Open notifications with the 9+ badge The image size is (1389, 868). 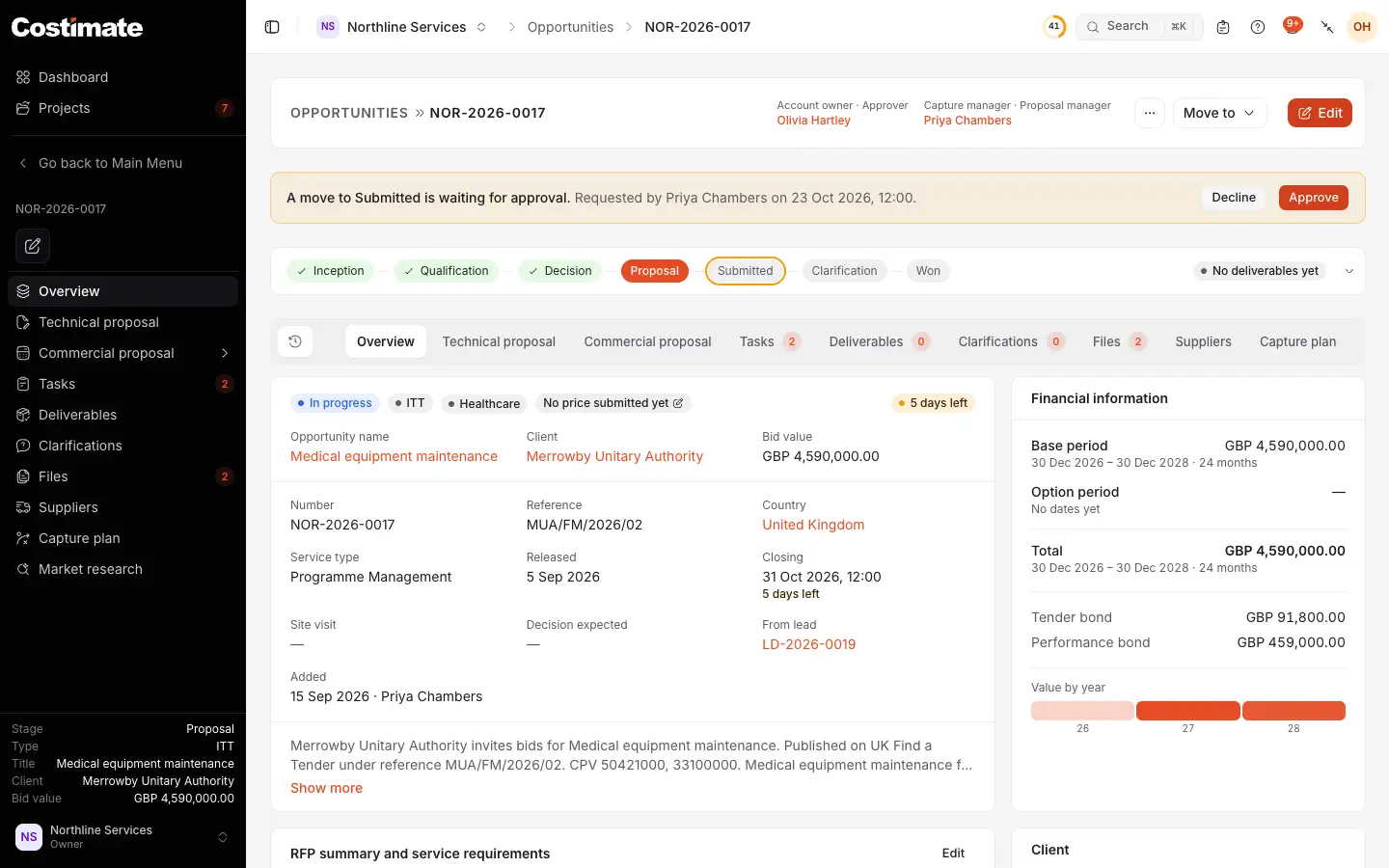click(1293, 26)
